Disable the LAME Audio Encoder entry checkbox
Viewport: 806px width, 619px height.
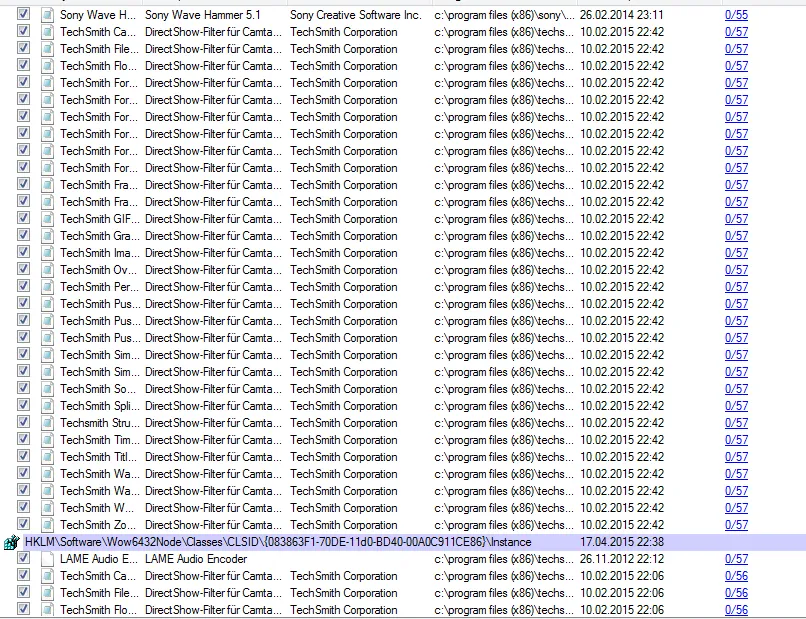click(23, 558)
